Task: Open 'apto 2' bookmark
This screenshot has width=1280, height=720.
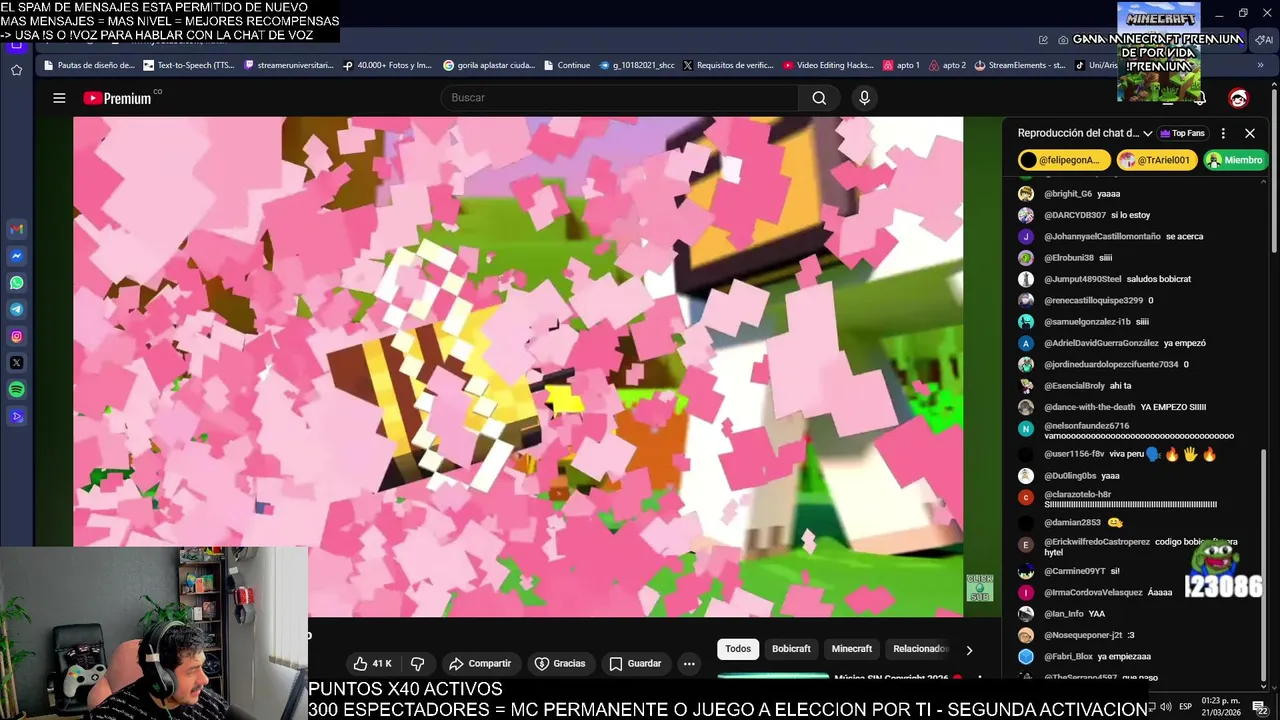Action: click(x=948, y=65)
